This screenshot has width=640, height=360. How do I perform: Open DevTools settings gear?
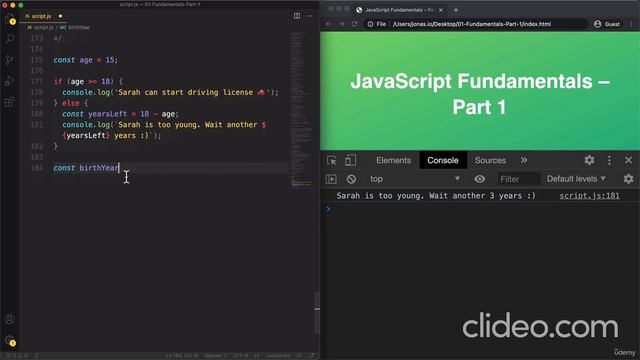[589, 160]
